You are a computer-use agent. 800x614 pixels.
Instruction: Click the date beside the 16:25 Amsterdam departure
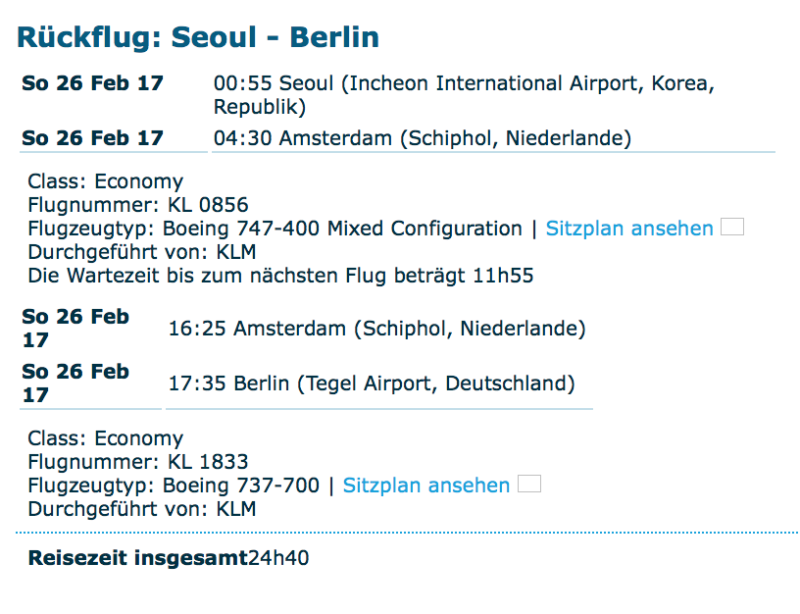(x=76, y=328)
